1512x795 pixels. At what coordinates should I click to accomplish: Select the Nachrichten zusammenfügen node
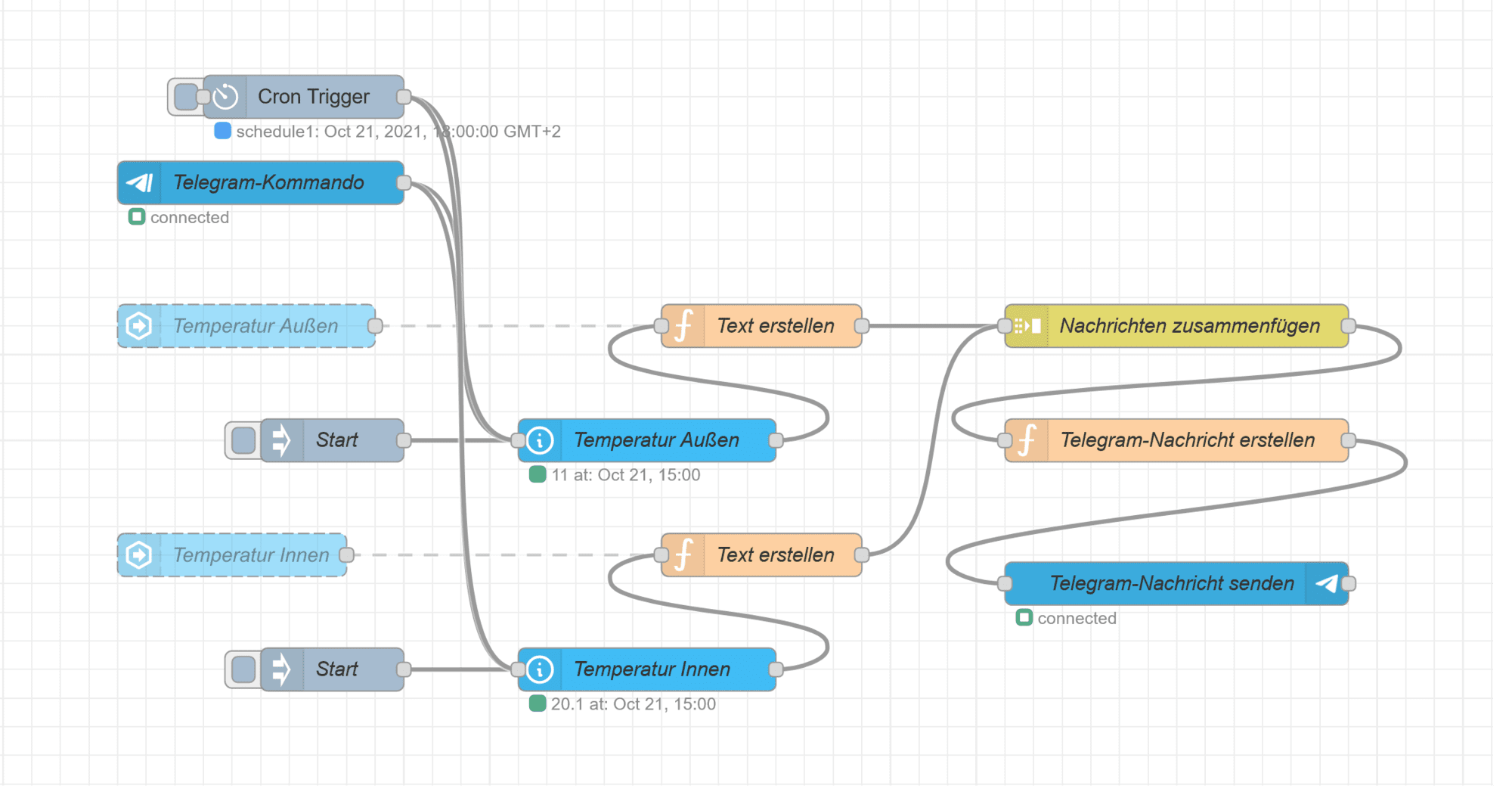(1176, 326)
